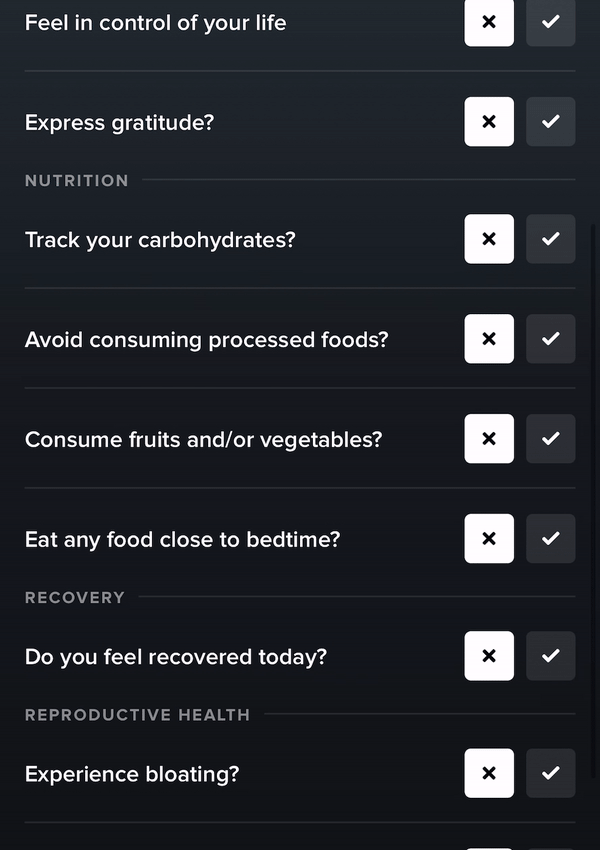The width and height of the screenshot is (600, 850).
Task: Answer yes to Track your carbohydrates
Action: pyautogui.click(x=550, y=239)
